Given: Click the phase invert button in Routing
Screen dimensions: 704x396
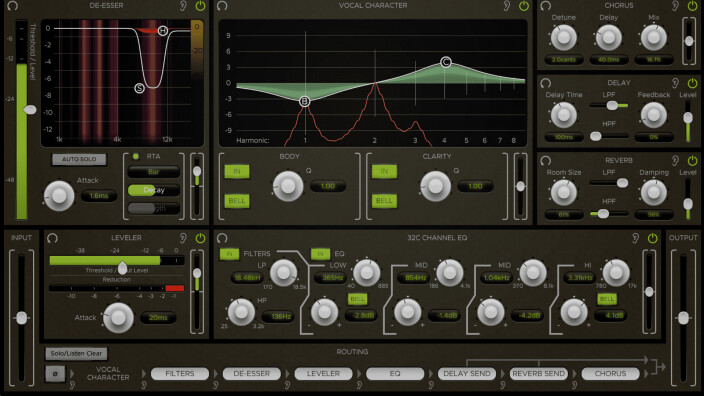Looking at the screenshot, I should (55, 374).
